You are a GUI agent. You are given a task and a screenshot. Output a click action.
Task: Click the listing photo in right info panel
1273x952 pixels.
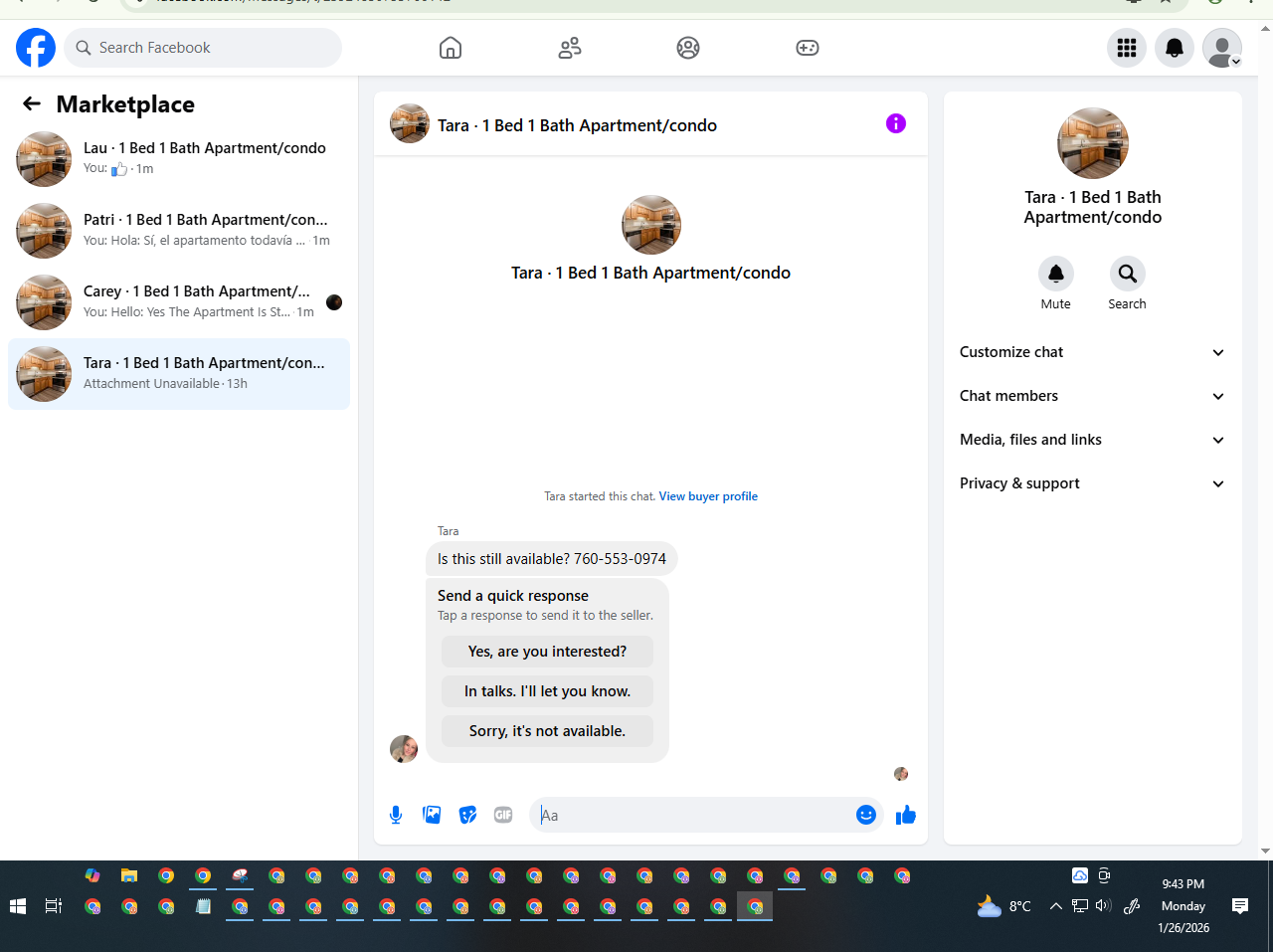(1093, 143)
